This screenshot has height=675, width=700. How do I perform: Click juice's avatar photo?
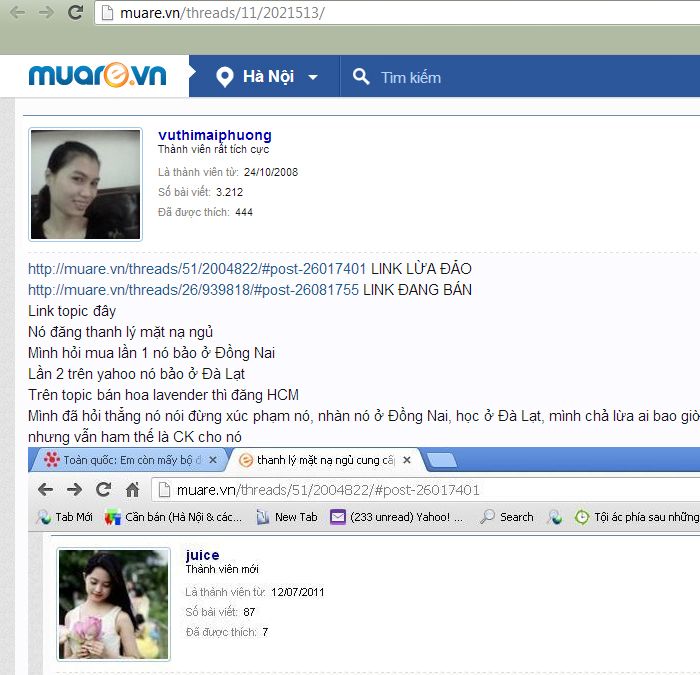point(113,604)
